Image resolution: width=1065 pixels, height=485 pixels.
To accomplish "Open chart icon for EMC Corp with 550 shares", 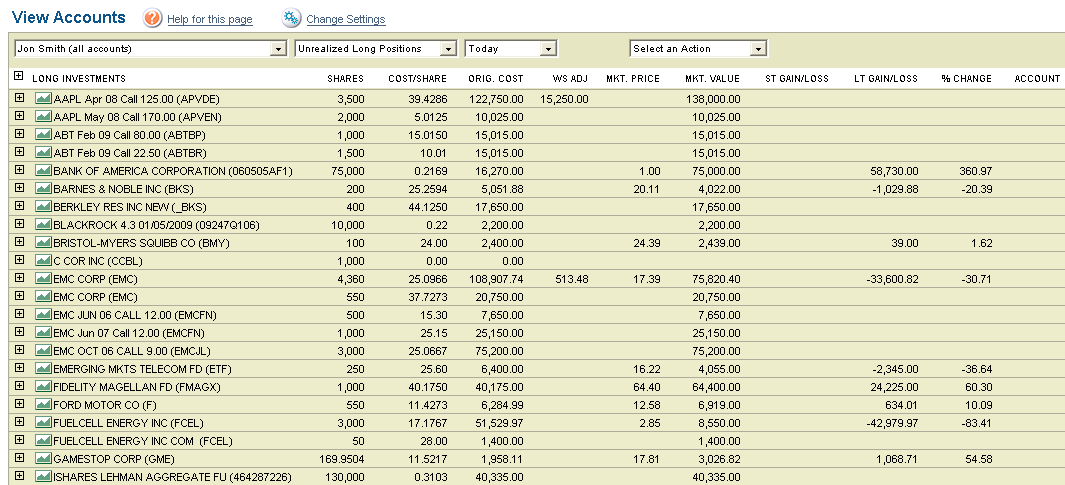I will tap(43, 297).
